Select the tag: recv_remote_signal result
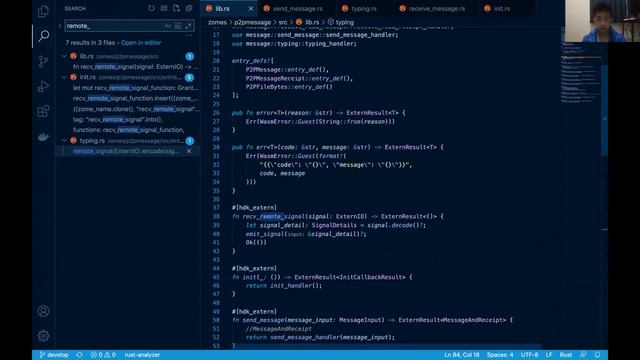640x360 pixels. 118,119
